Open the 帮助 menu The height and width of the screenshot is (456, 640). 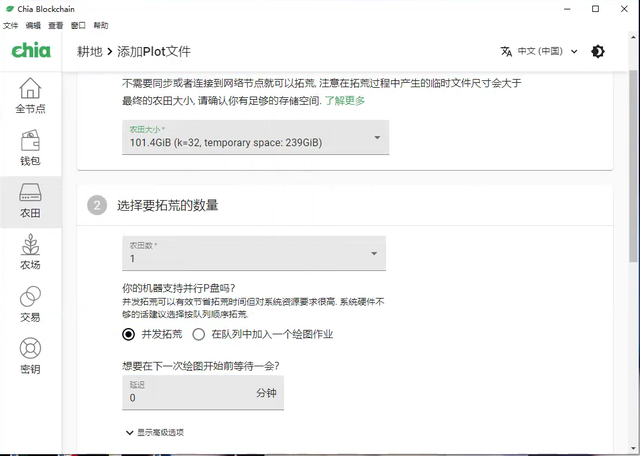coord(101,25)
